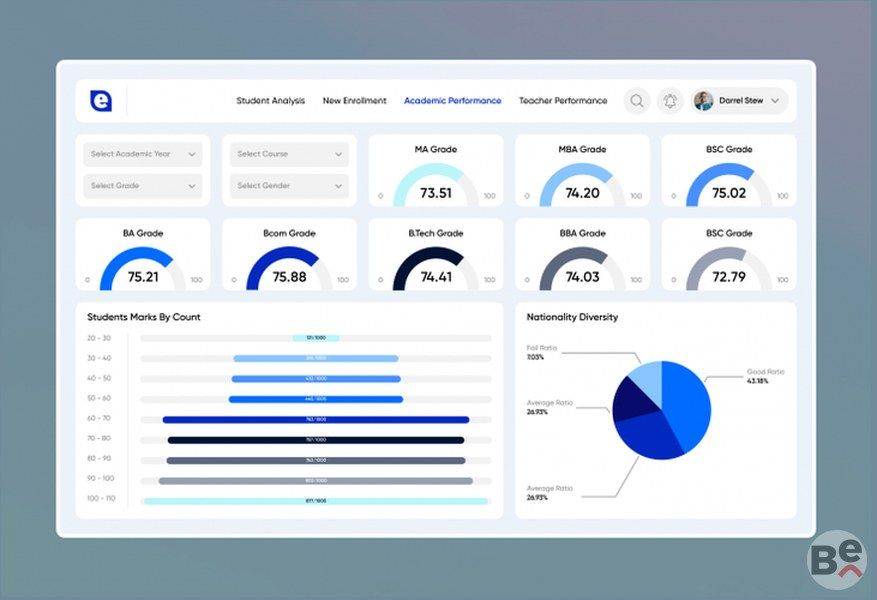
Task: Open the Select Course dropdown
Action: 289,154
